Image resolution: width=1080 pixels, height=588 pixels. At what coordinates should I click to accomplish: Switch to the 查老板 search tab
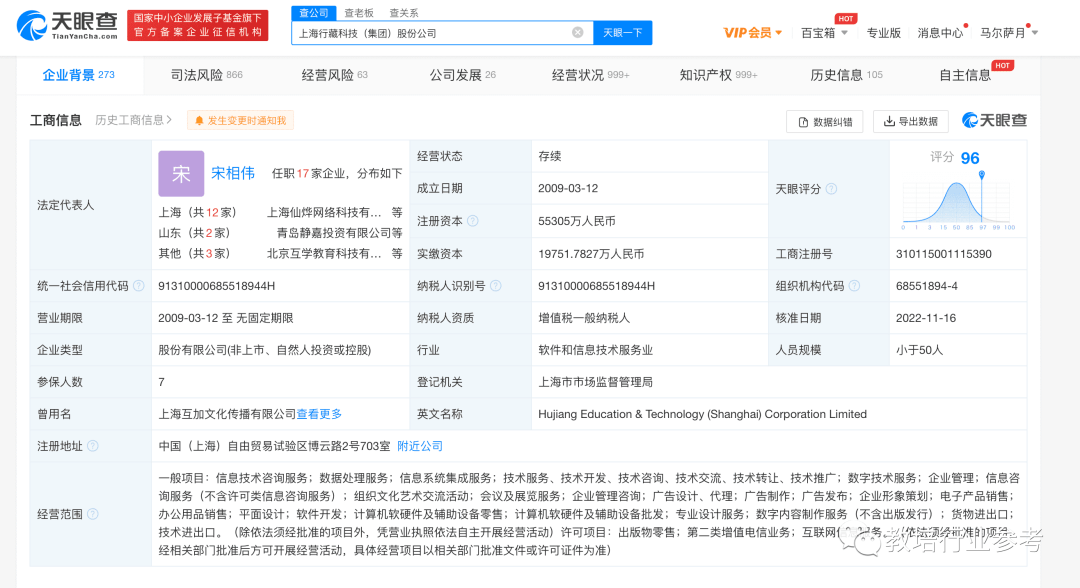click(x=359, y=12)
